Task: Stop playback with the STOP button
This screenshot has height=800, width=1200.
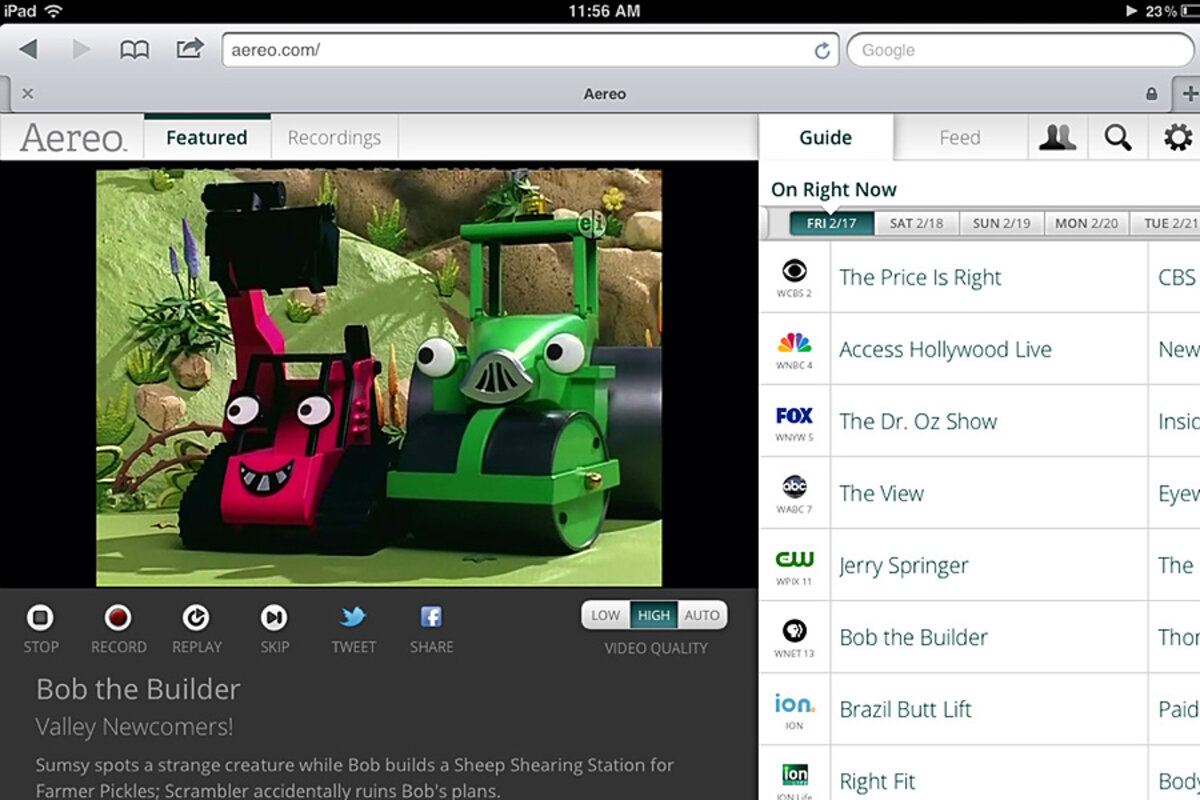Action: point(41,629)
